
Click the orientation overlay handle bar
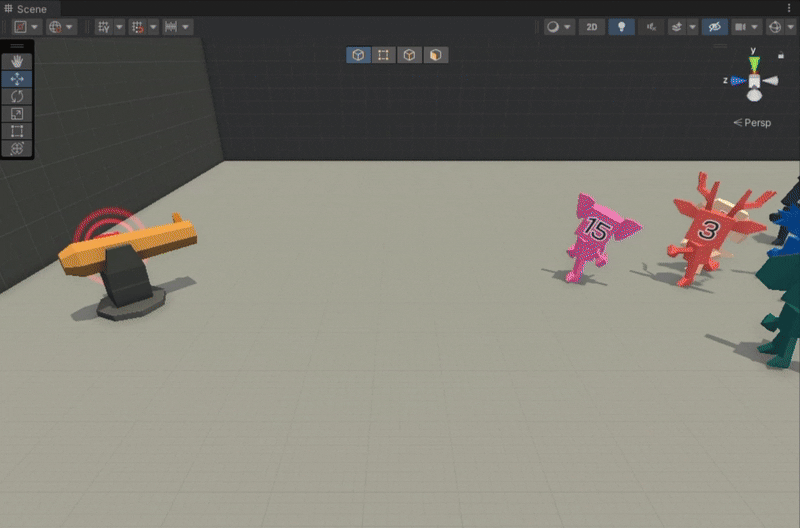click(x=720, y=45)
